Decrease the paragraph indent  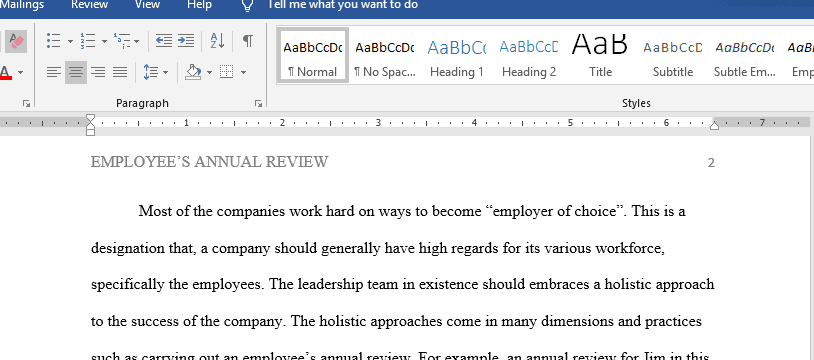(164, 41)
